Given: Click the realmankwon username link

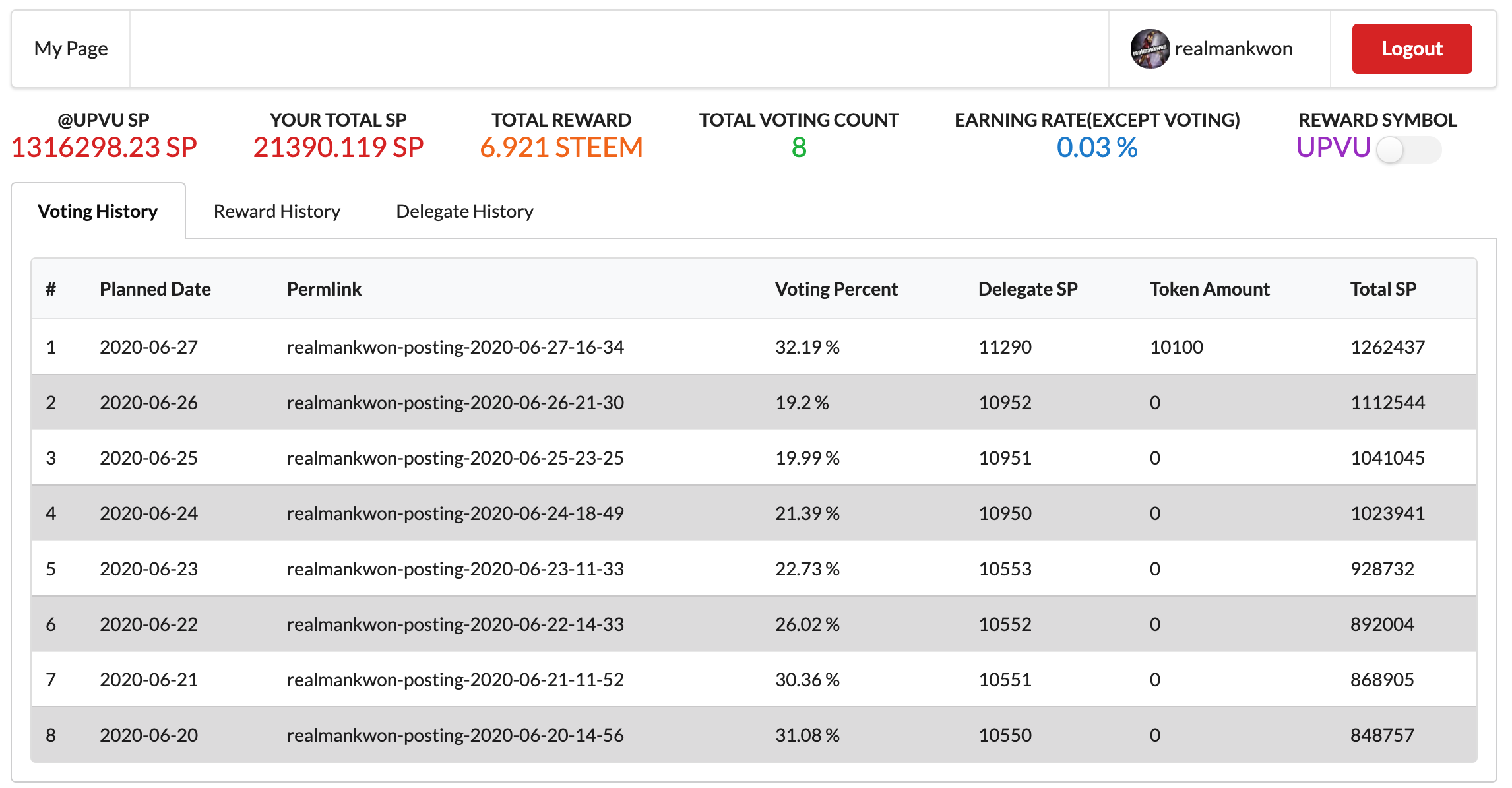Looking at the screenshot, I should (x=1233, y=49).
